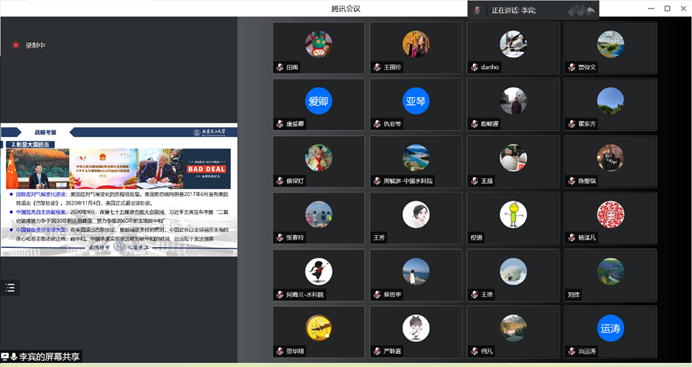Maximize the 腾讯会议 window
692x367 pixels.
pyautogui.click(x=667, y=8)
